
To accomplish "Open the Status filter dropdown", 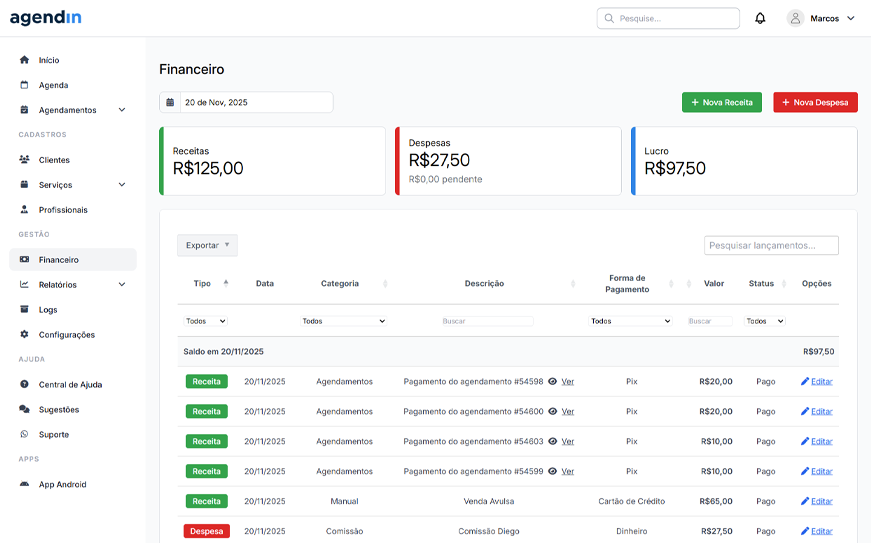I will coord(764,321).
